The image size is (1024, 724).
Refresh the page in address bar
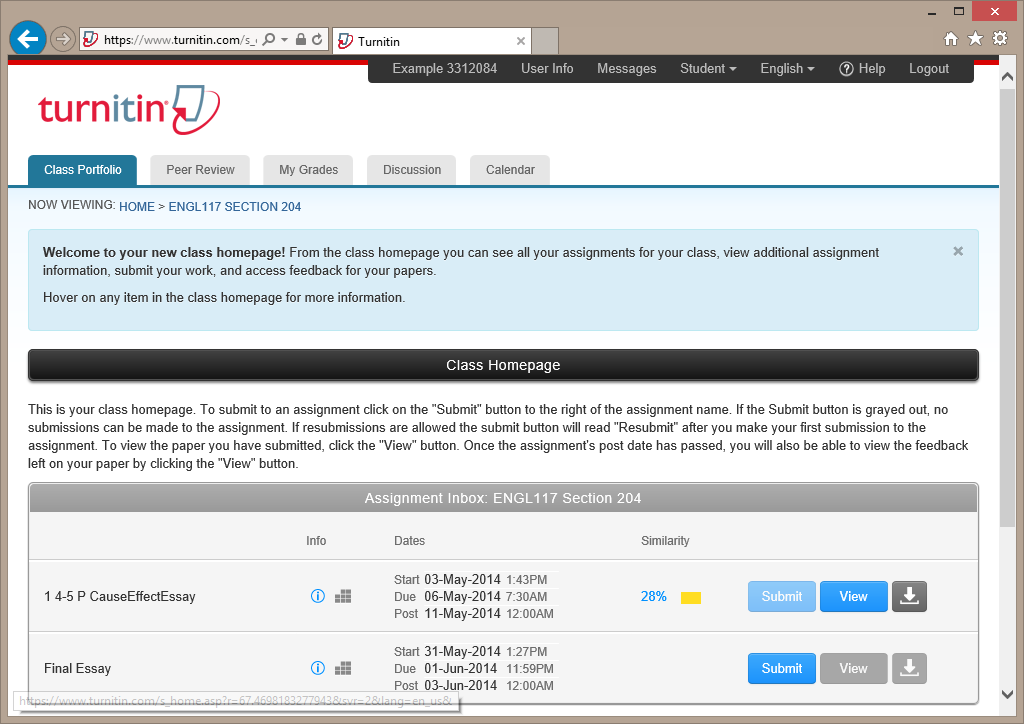pos(318,40)
